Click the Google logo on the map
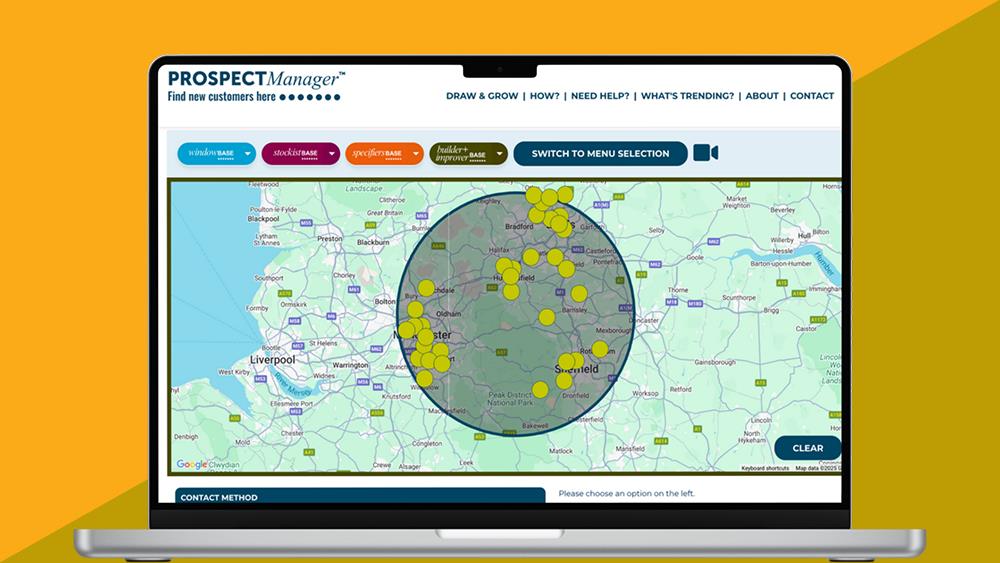The width and height of the screenshot is (1000, 563). 192,464
